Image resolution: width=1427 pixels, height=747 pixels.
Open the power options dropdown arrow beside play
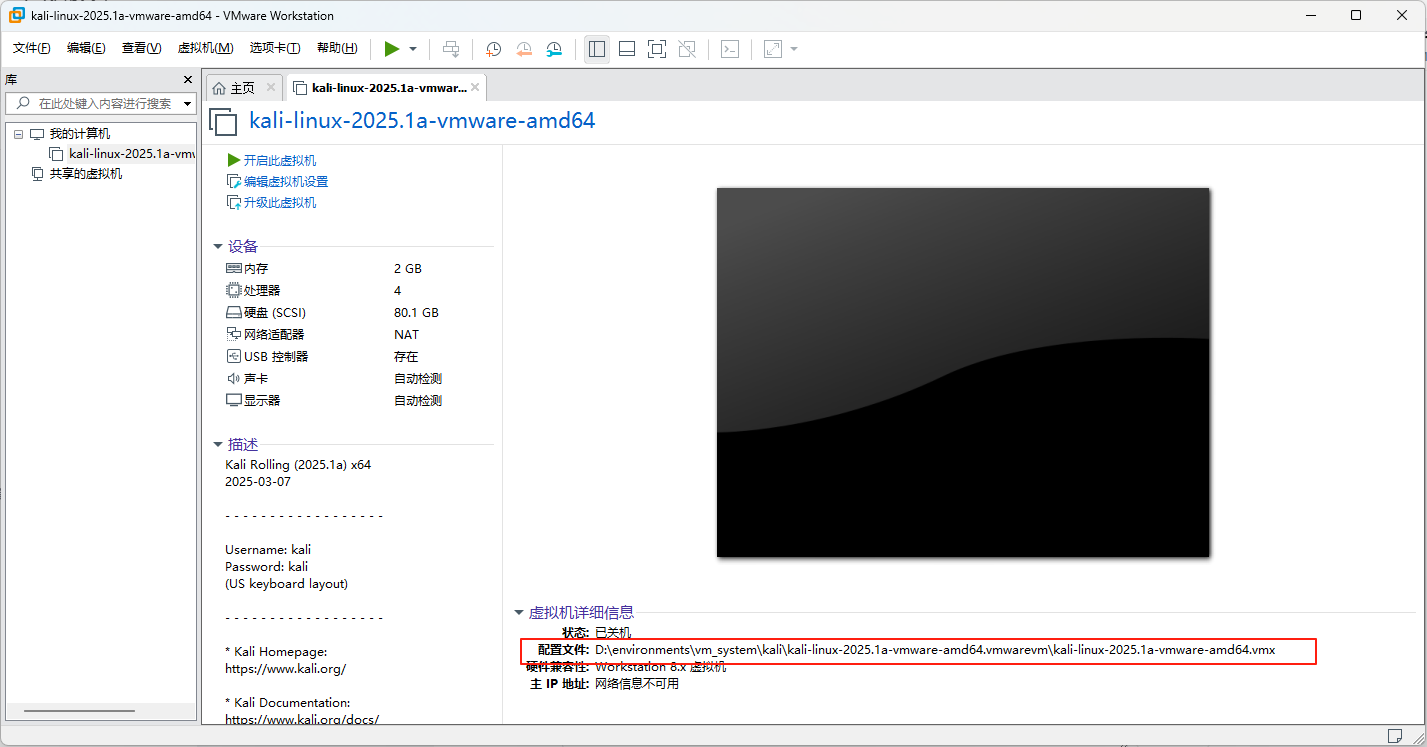tap(413, 49)
